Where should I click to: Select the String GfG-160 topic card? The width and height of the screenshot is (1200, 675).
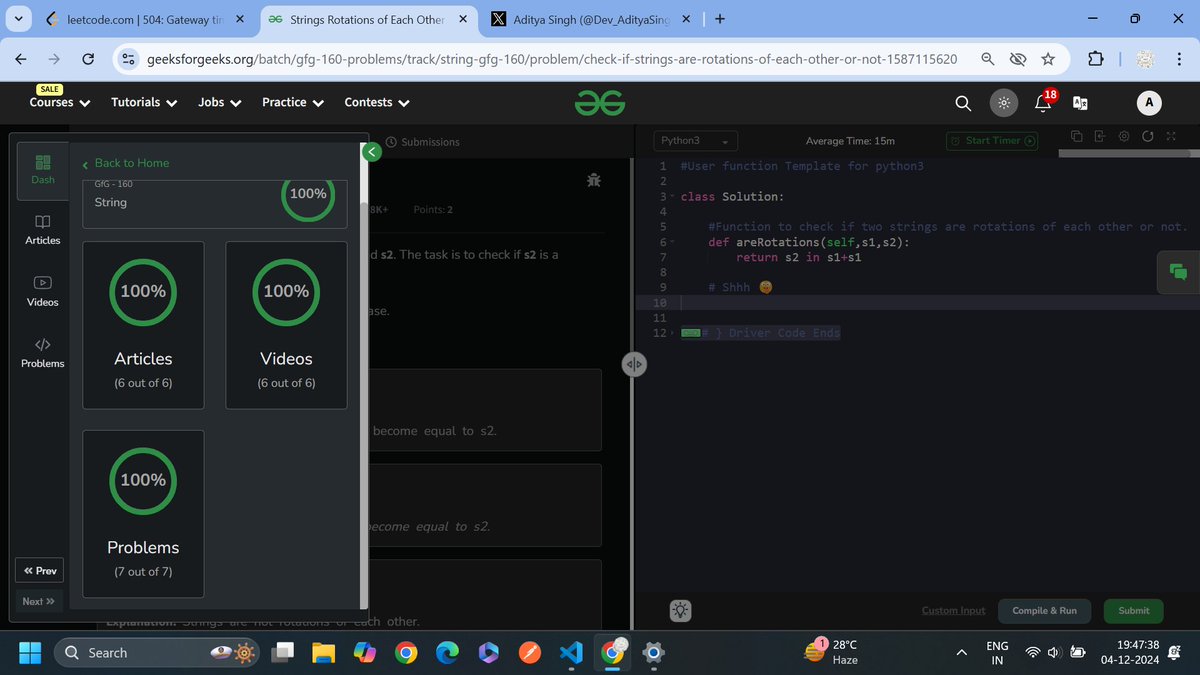point(214,203)
